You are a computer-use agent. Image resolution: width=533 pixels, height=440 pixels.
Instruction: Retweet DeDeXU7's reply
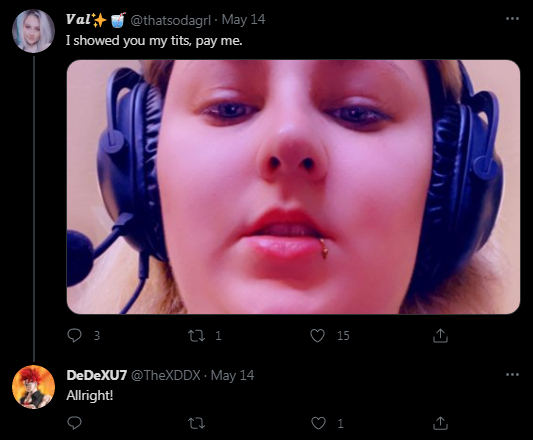pos(196,423)
